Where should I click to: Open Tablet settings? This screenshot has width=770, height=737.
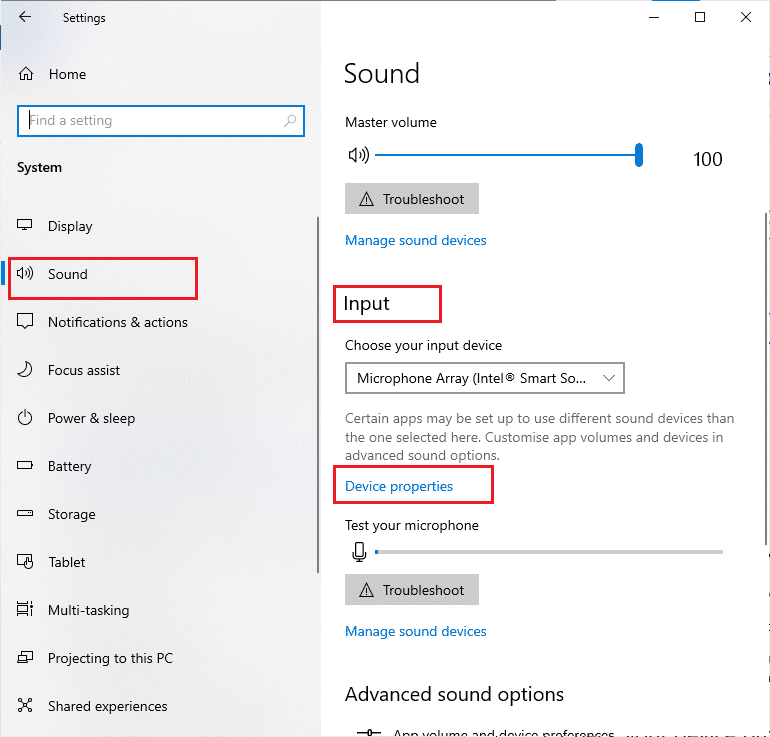pos(66,562)
